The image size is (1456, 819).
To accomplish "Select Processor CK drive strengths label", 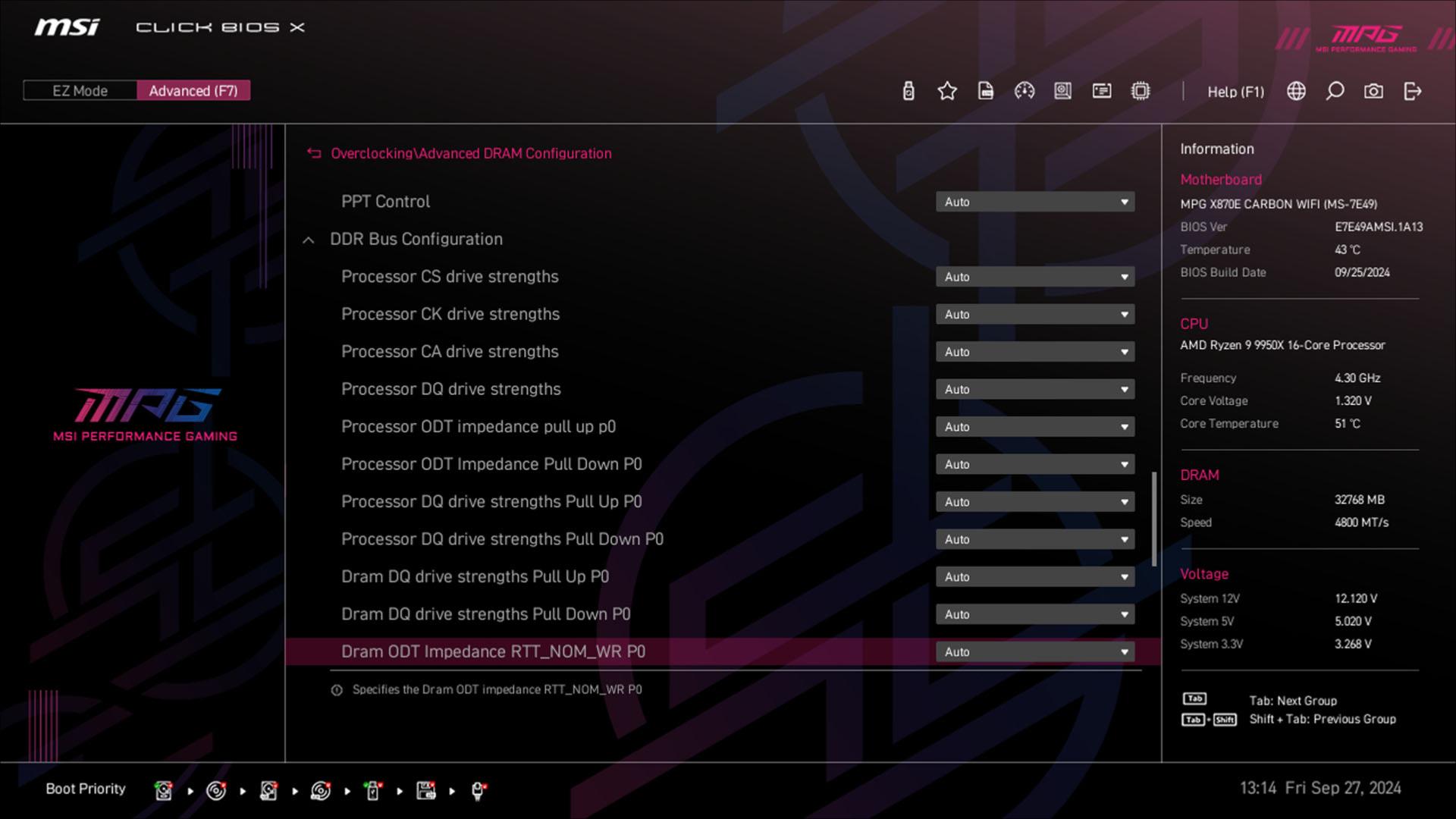I will click(x=450, y=314).
